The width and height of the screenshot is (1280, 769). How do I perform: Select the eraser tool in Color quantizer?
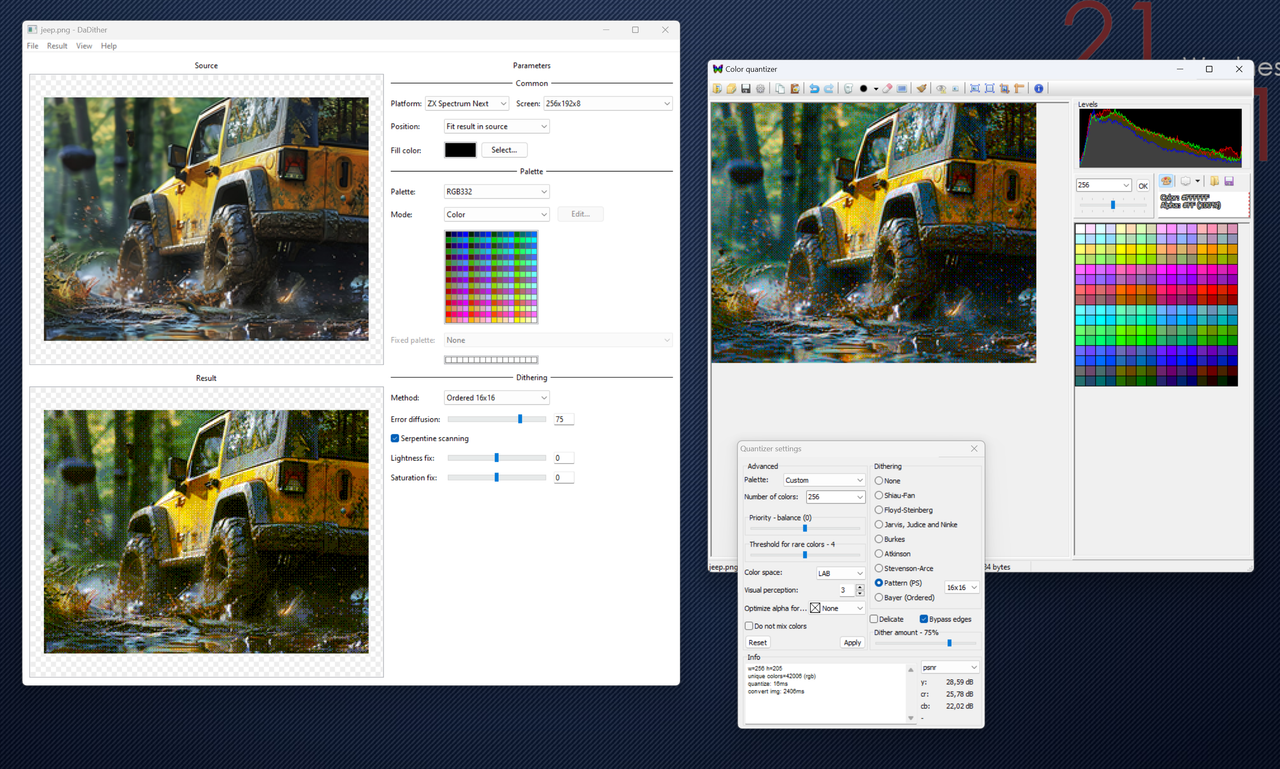(887, 88)
